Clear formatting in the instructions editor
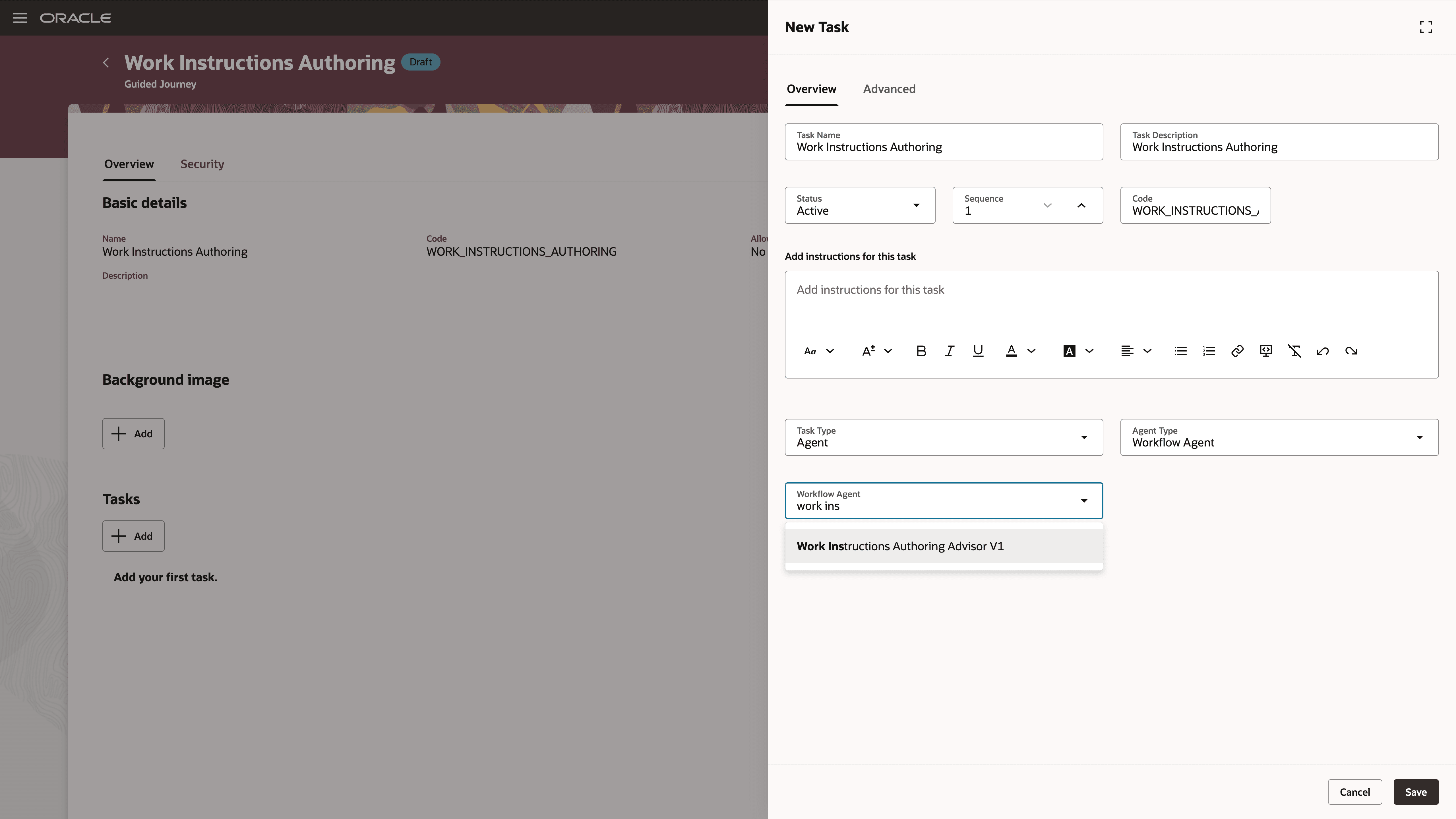1456x819 pixels. tap(1295, 350)
